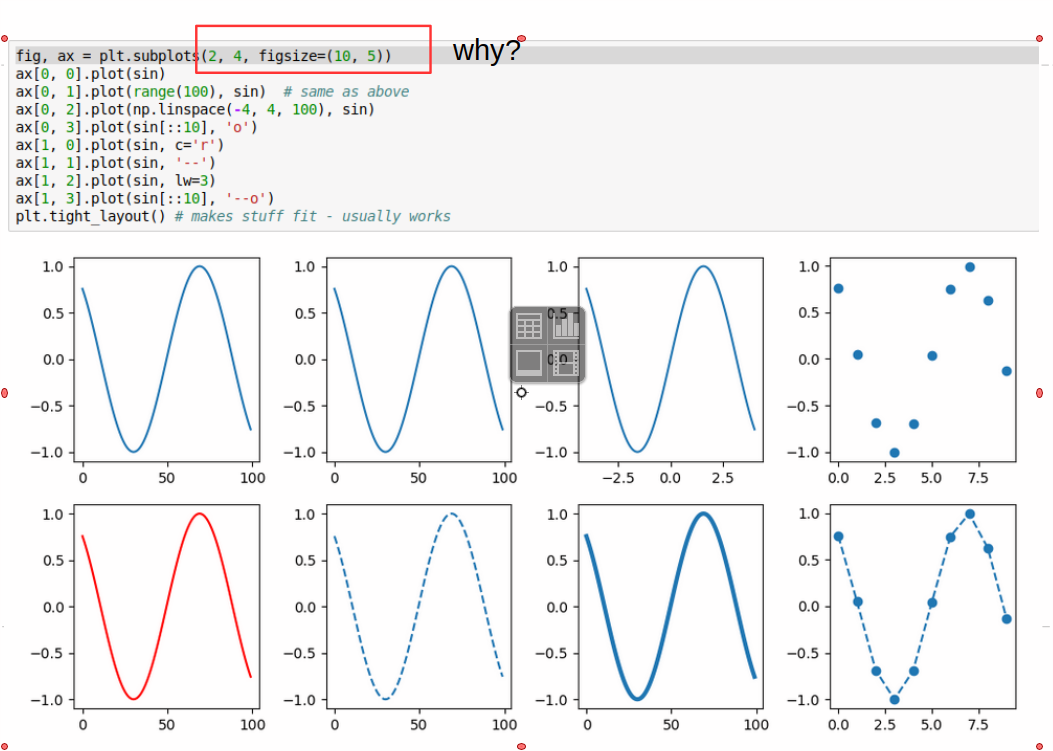Select the right-middle red selection handle

1040,393
